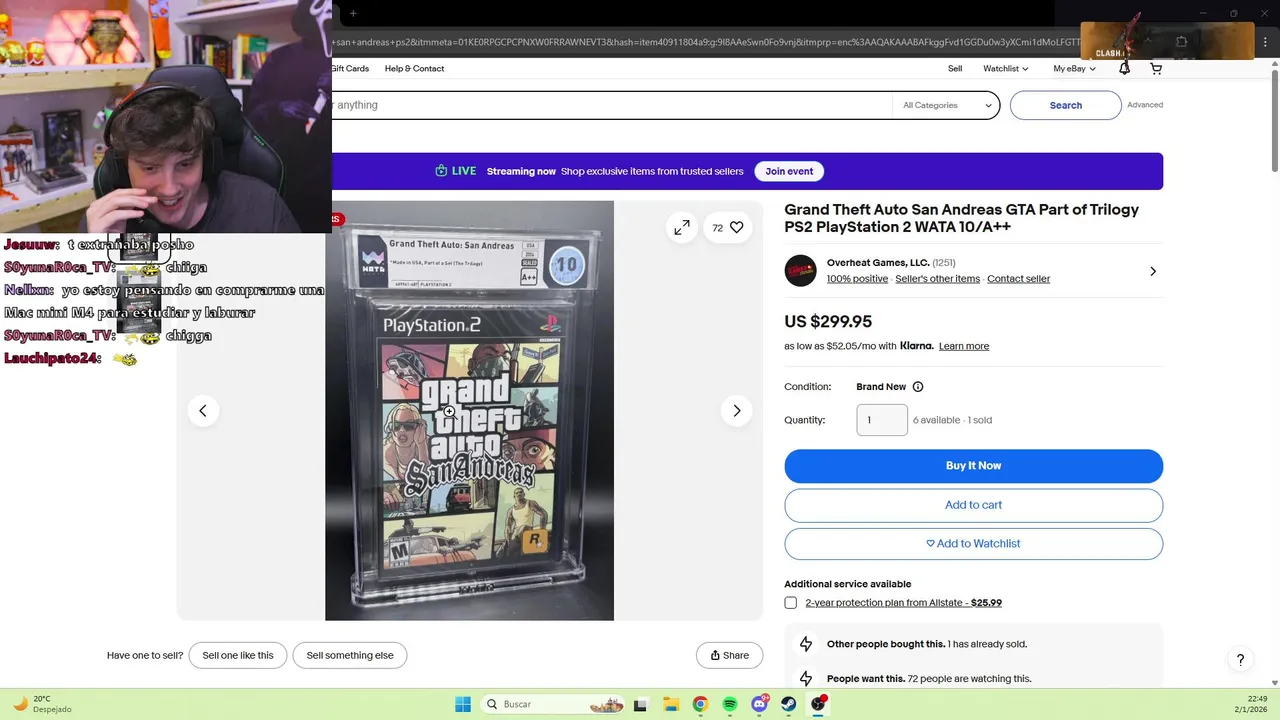Image resolution: width=1280 pixels, height=720 pixels.
Task: Click Buy It Now
Action: click(x=973, y=466)
